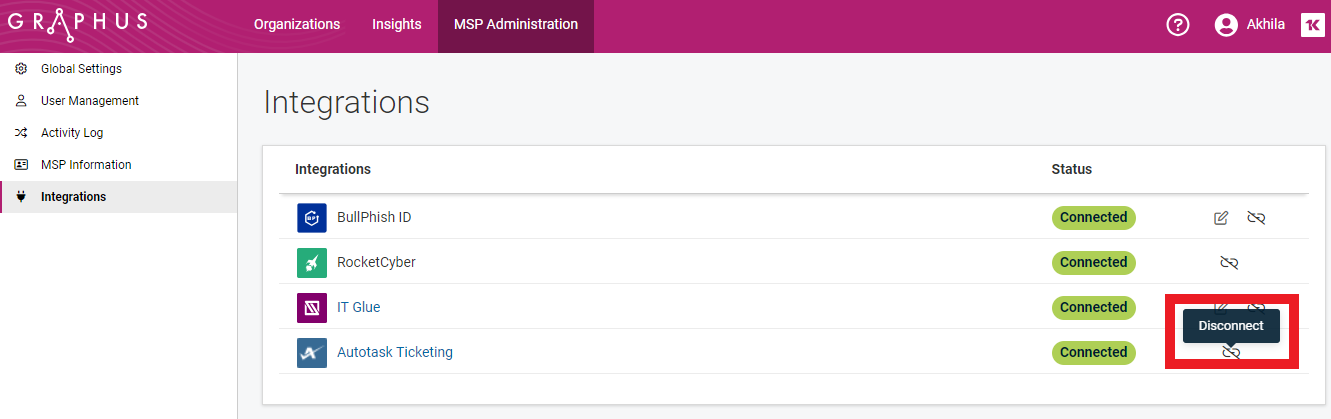
Task: Edit the BullPhish ID integration
Action: point(1221,217)
